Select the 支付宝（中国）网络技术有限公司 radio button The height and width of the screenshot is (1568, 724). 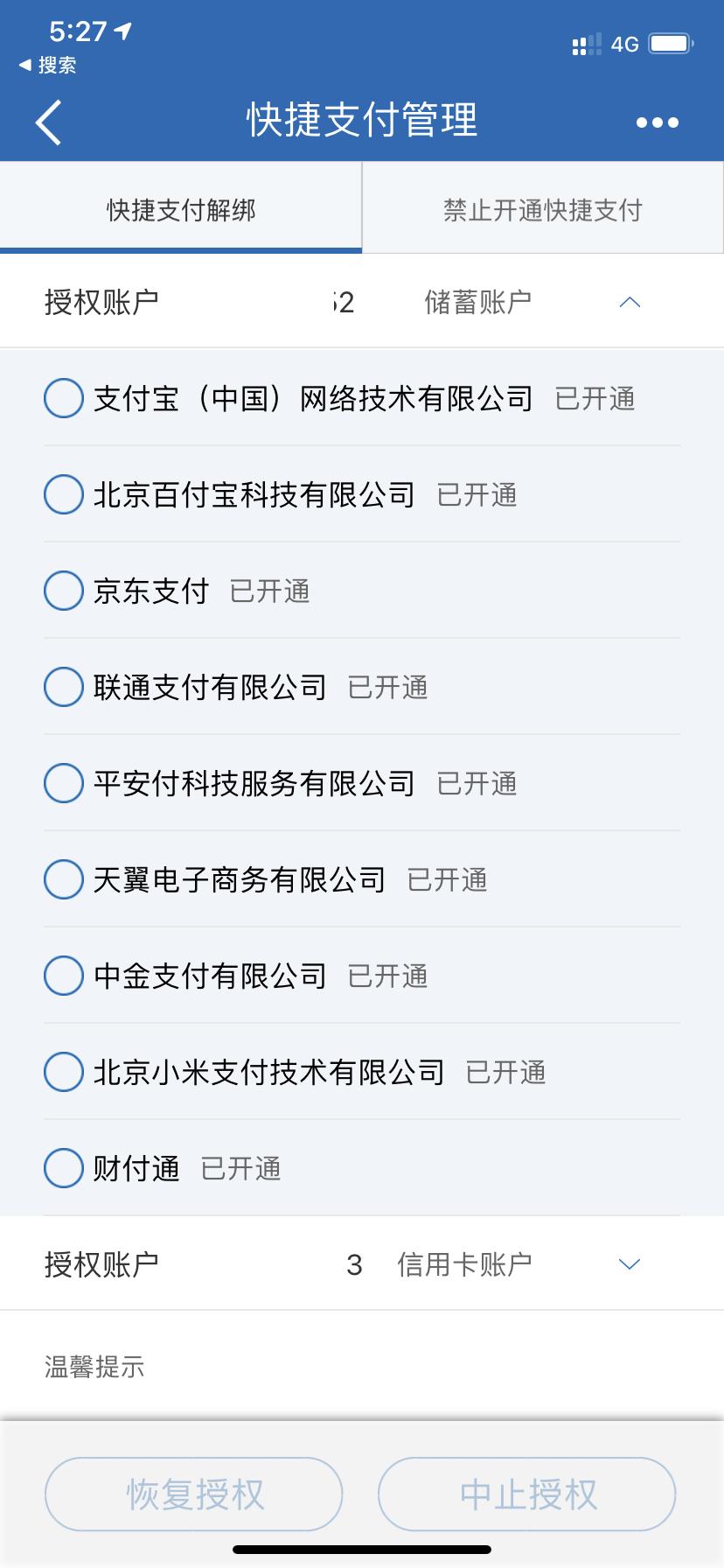coord(64,399)
